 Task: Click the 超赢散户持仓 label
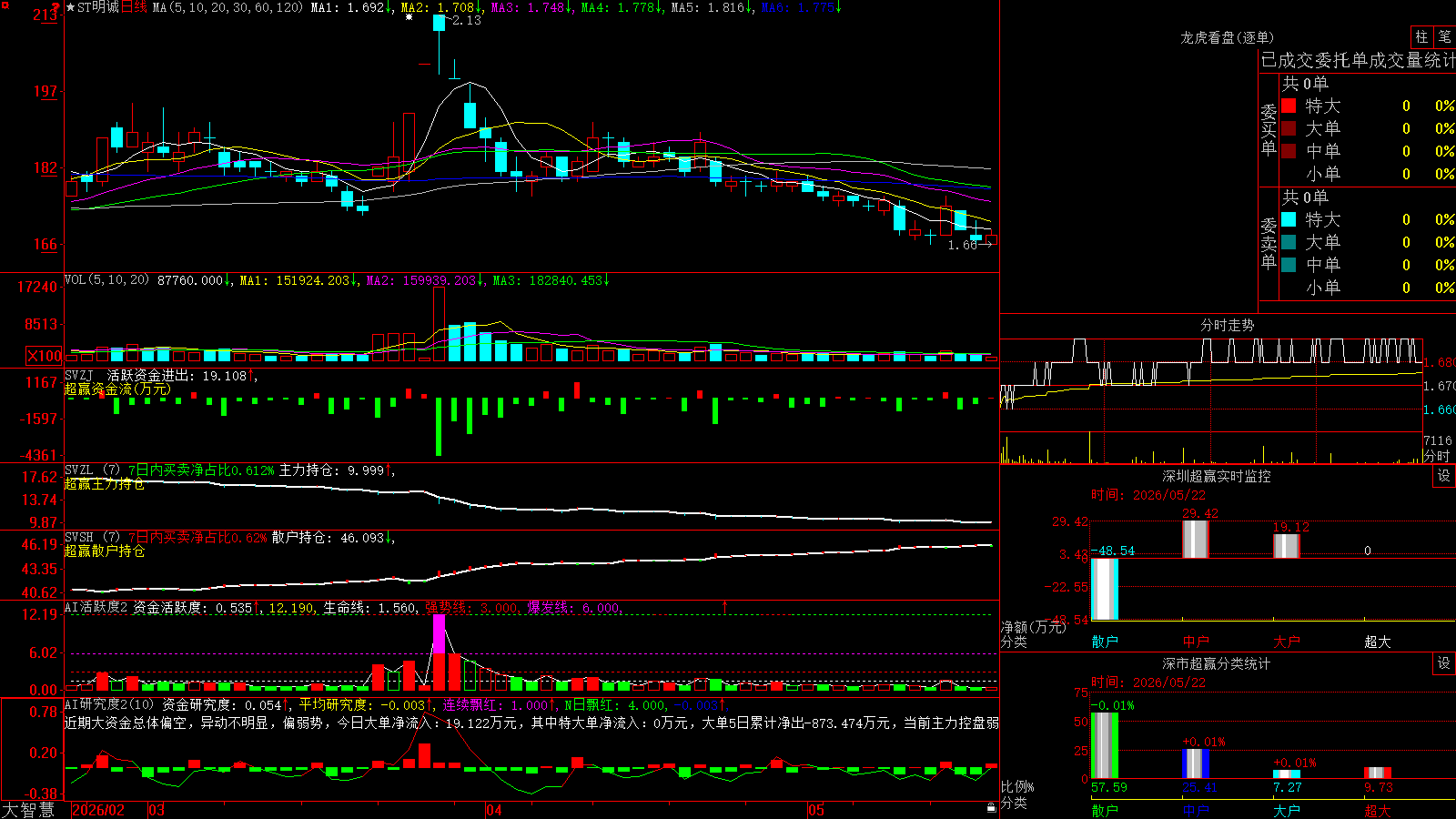pyautogui.click(x=105, y=551)
